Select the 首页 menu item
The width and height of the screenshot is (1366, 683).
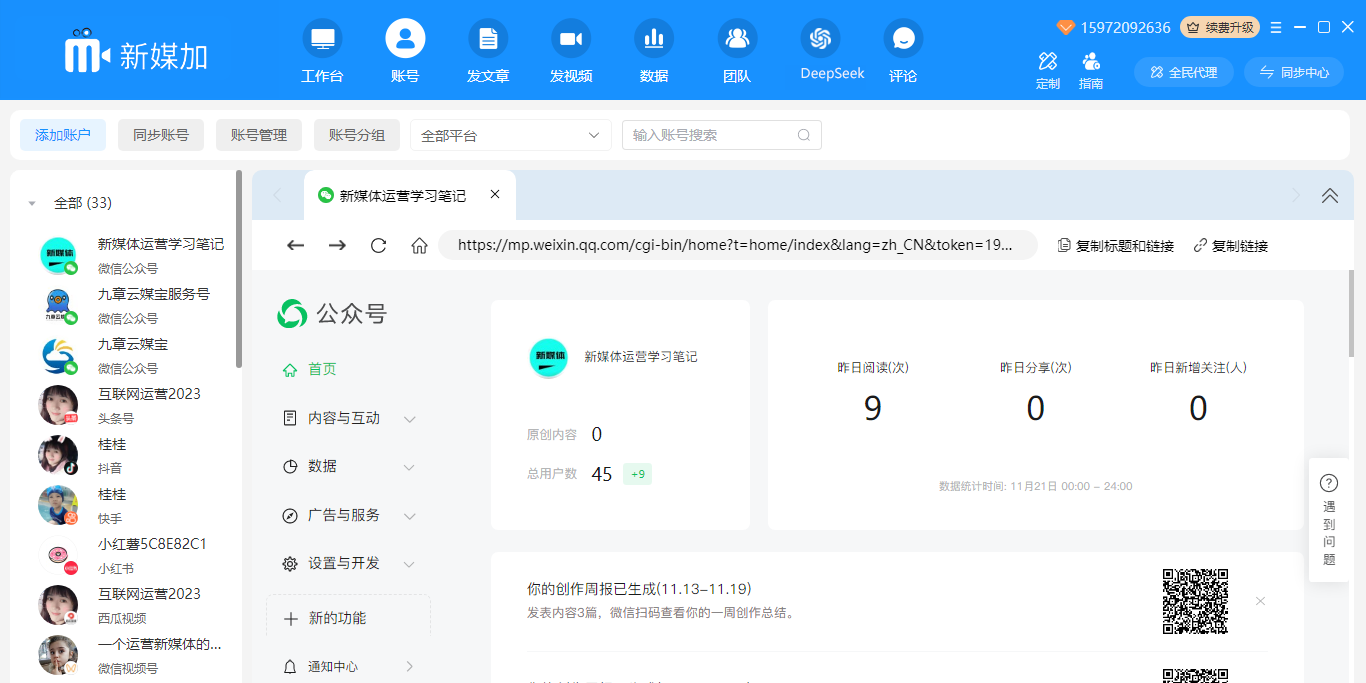322,370
